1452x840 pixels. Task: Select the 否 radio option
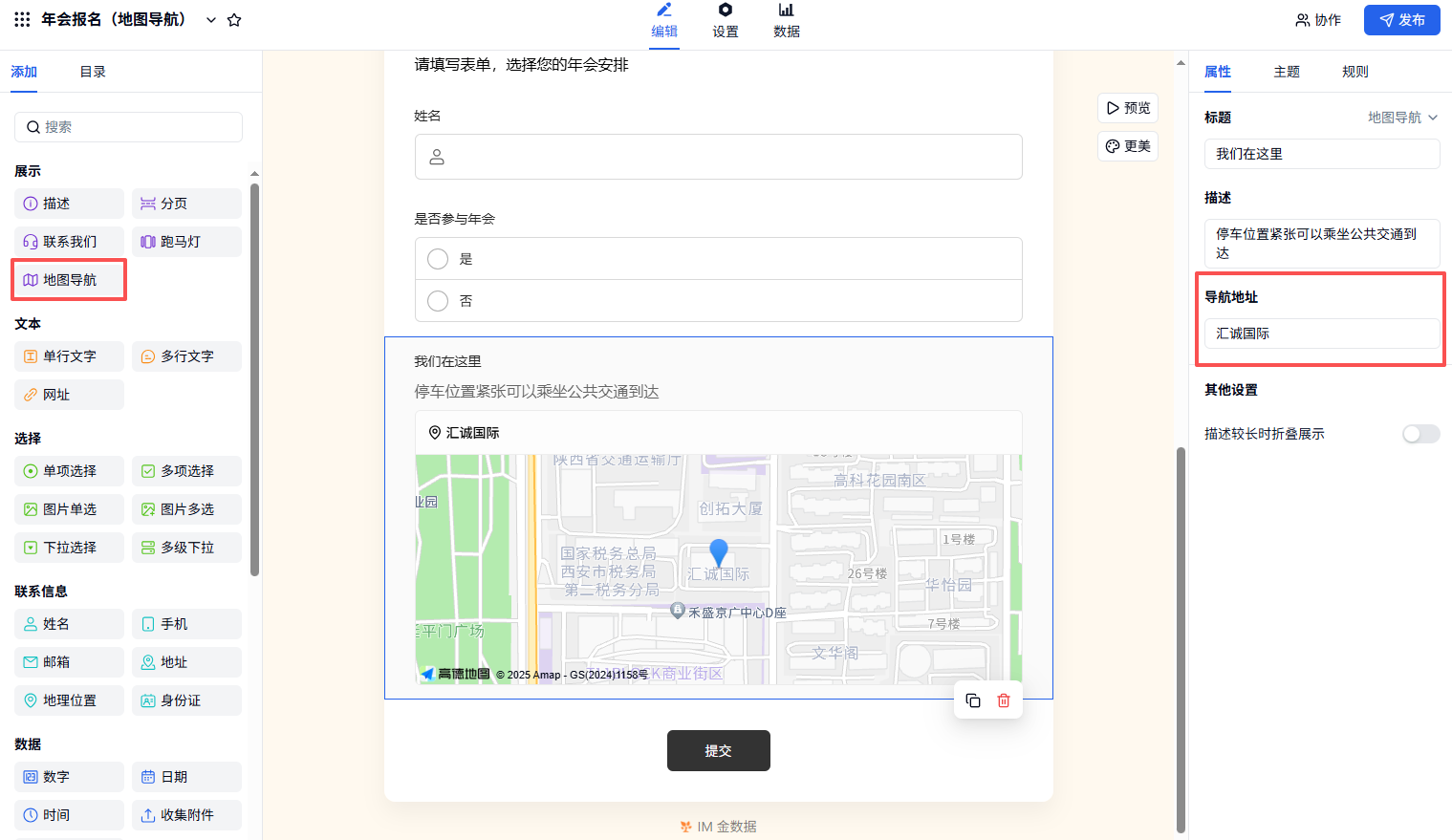(x=438, y=301)
